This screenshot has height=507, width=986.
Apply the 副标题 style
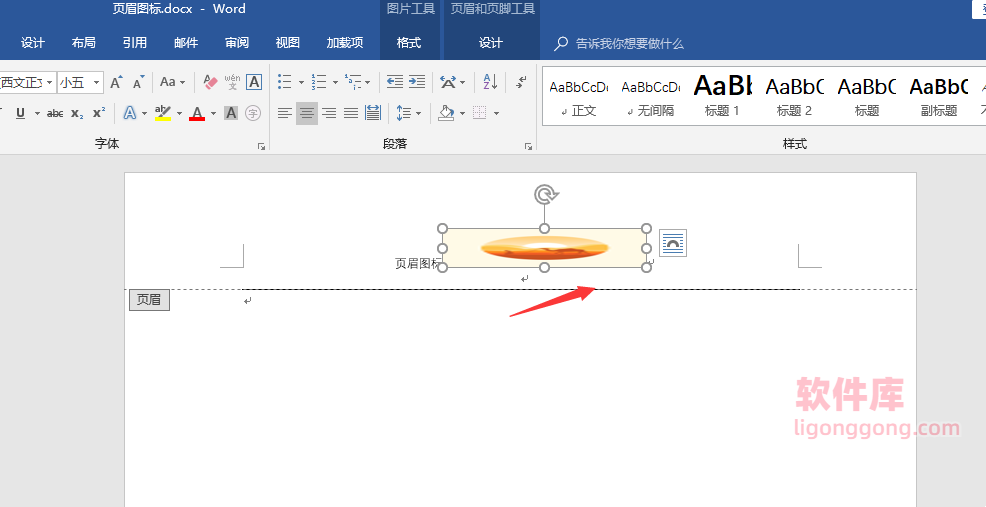[939, 96]
